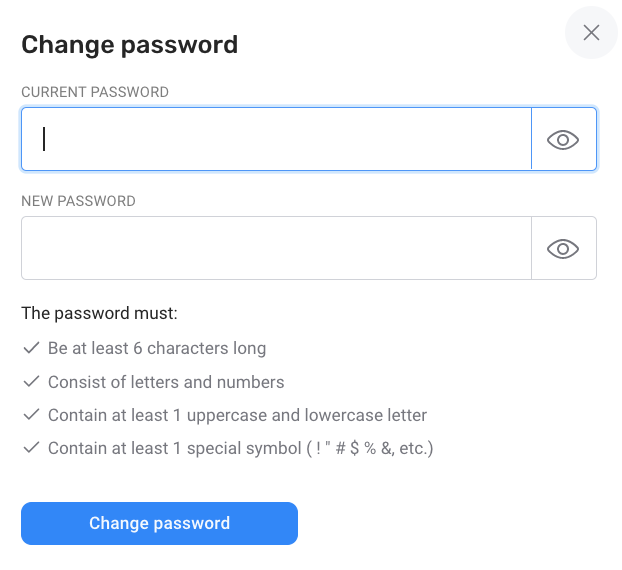Select the Change password dialog heading

coord(130,45)
